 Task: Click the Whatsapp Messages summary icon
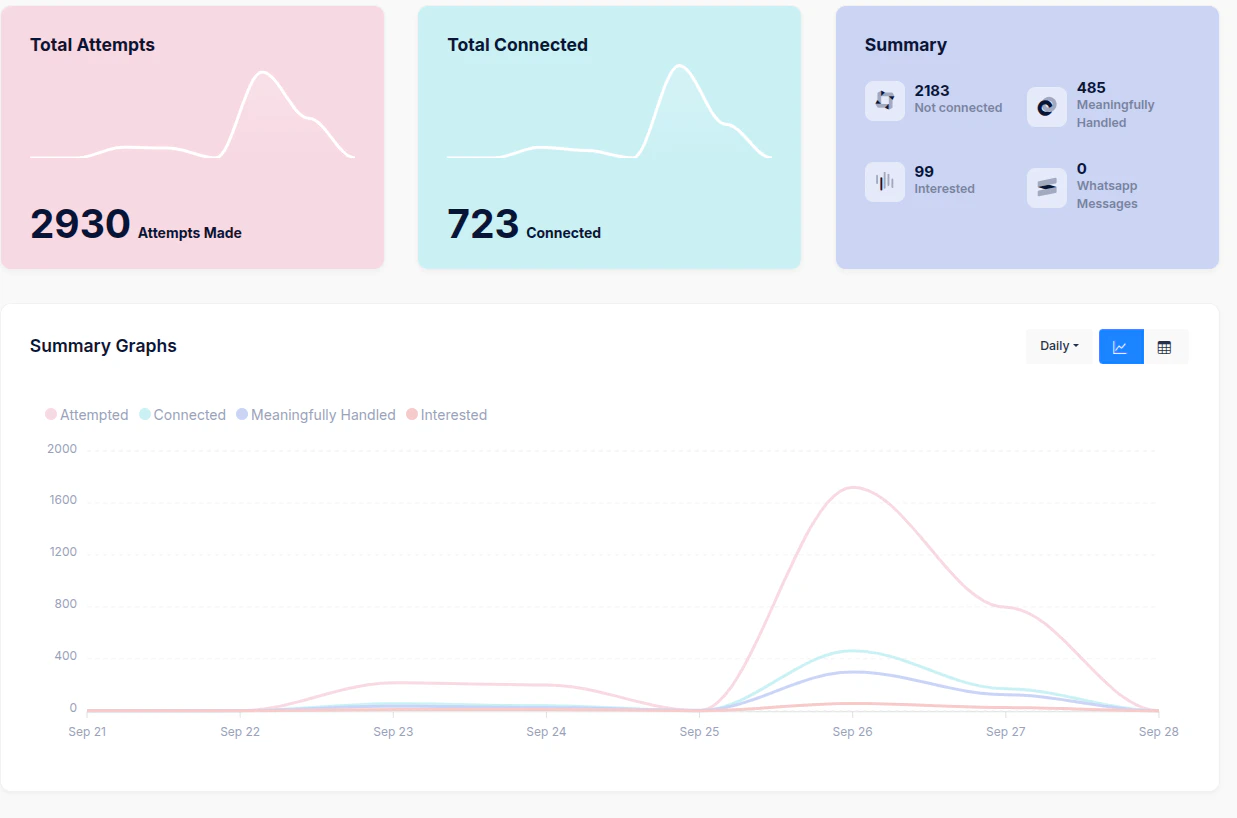1046,188
